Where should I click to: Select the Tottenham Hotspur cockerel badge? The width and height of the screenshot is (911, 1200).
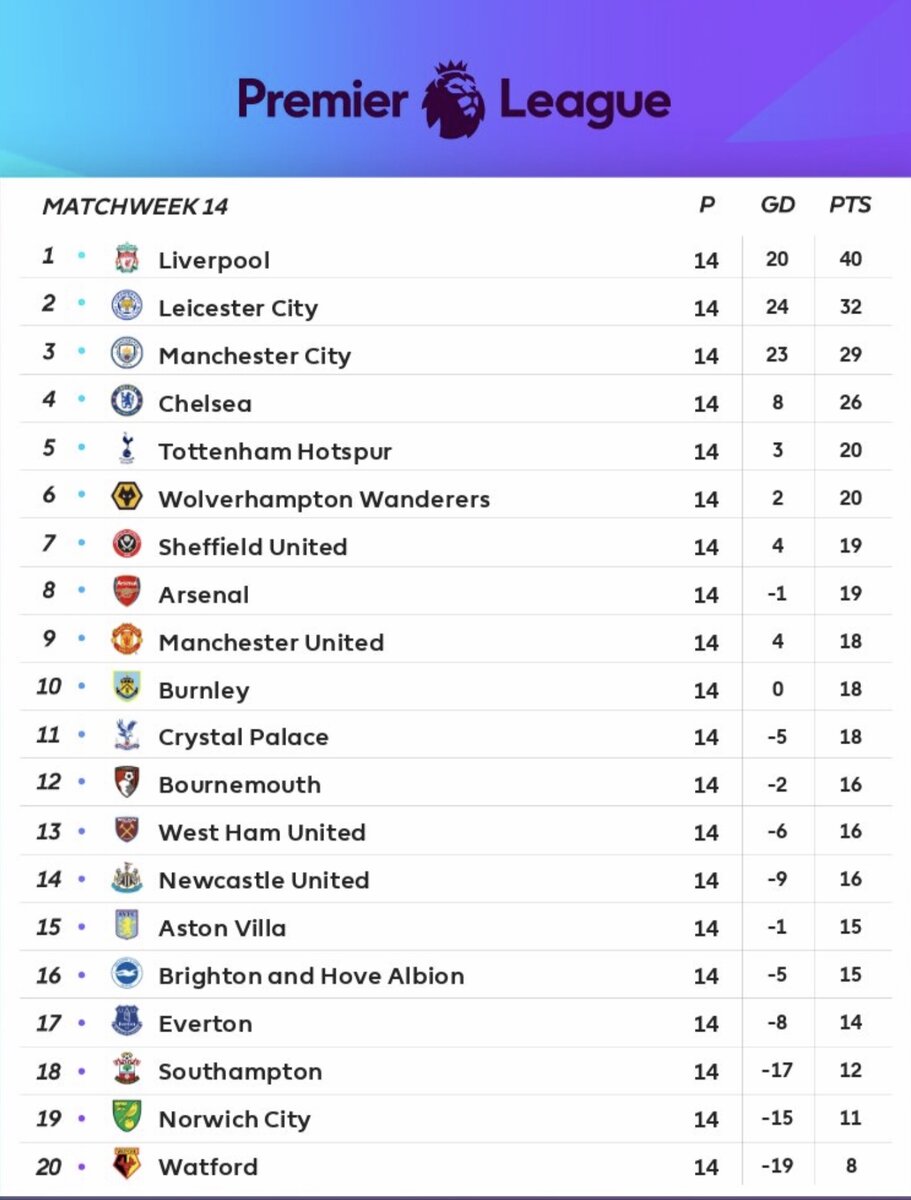(x=127, y=449)
